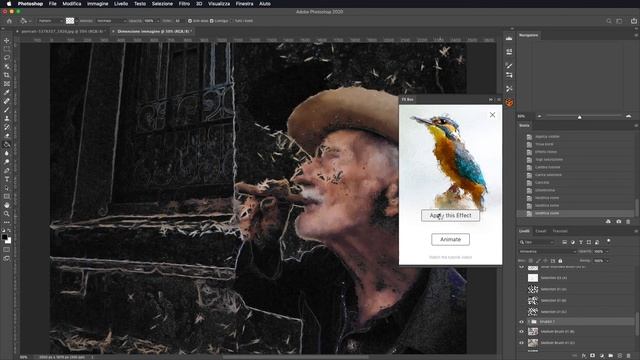Close the FX Box effect preview
The height and width of the screenshot is (360, 640).
[x=492, y=115]
